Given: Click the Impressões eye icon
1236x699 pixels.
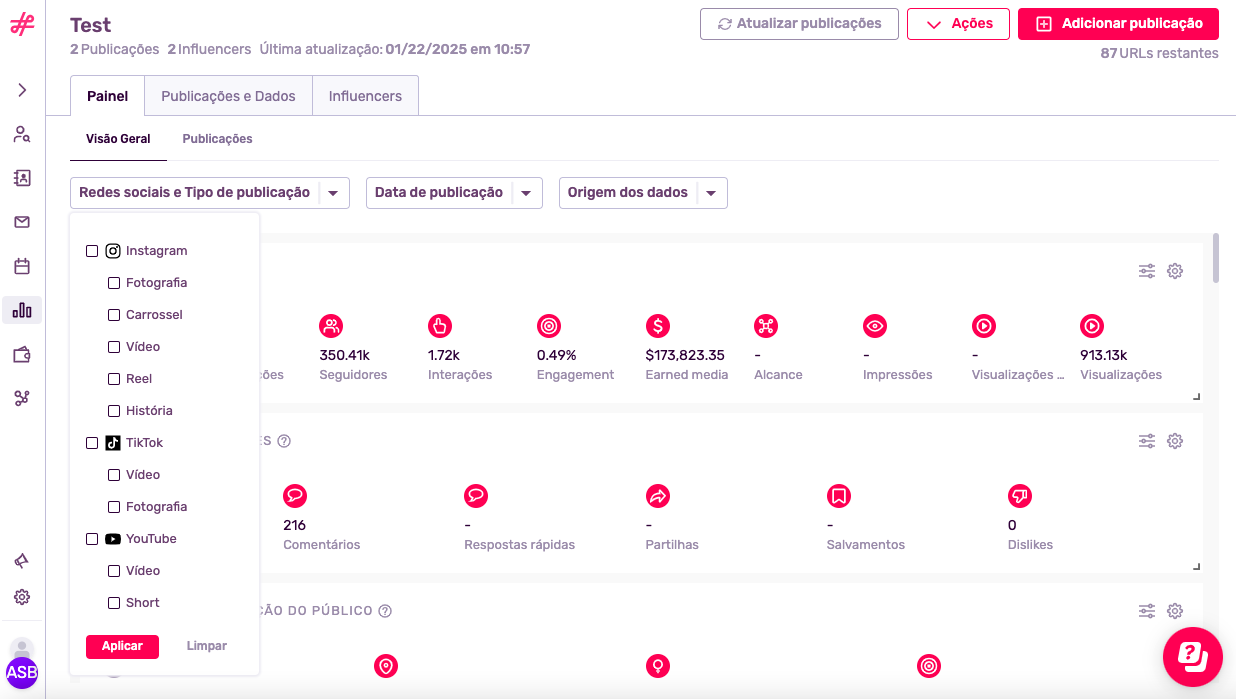Looking at the screenshot, I should tap(875, 325).
